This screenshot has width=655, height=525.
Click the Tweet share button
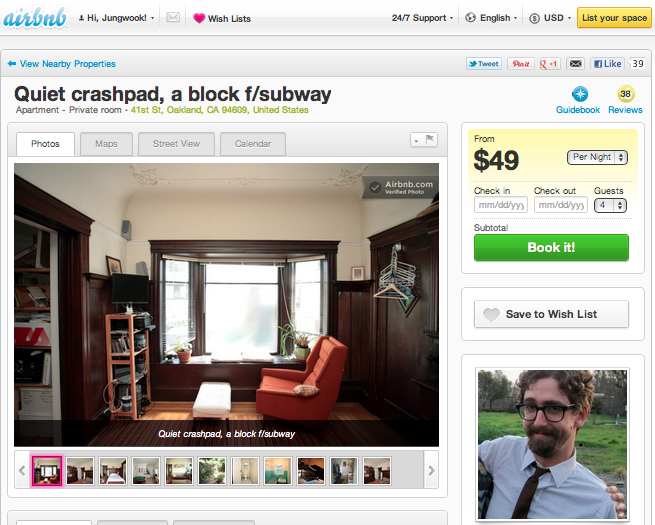click(x=484, y=64)
